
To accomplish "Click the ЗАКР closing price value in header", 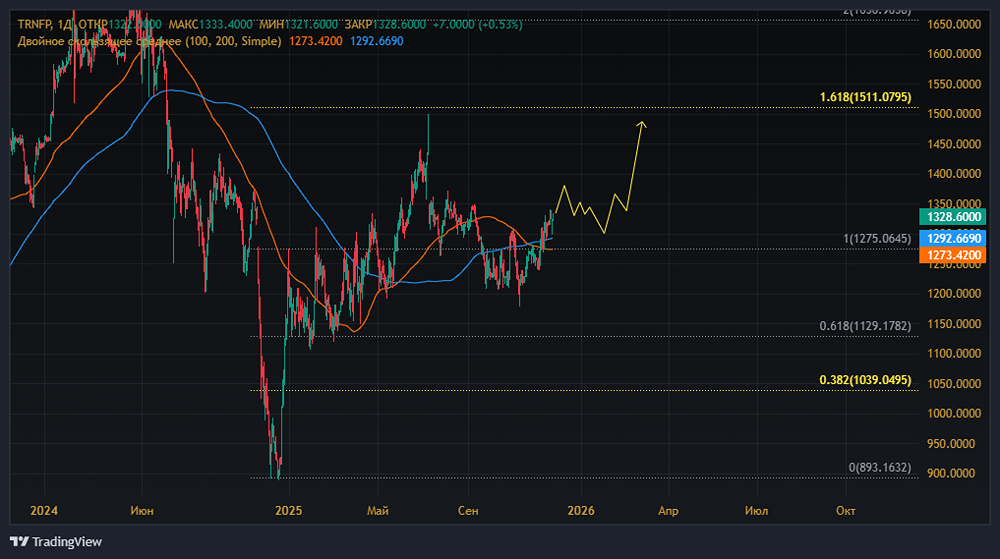I will (x=403, y=23).
